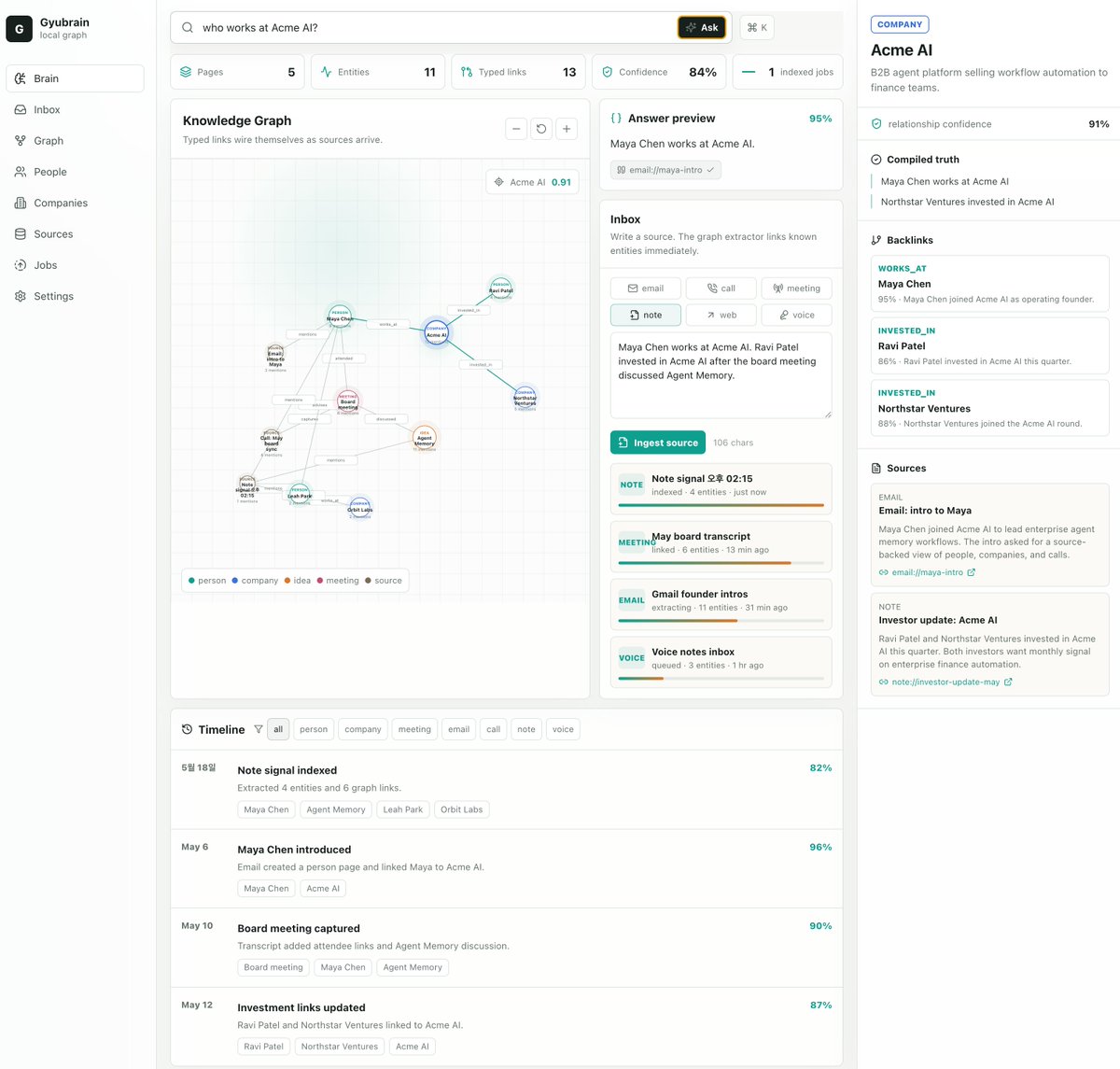Open the Note signal 02:15 inbox item
Image resolution: width=1120 pixels, height=1069 pixels.
[x=721, y=488]
